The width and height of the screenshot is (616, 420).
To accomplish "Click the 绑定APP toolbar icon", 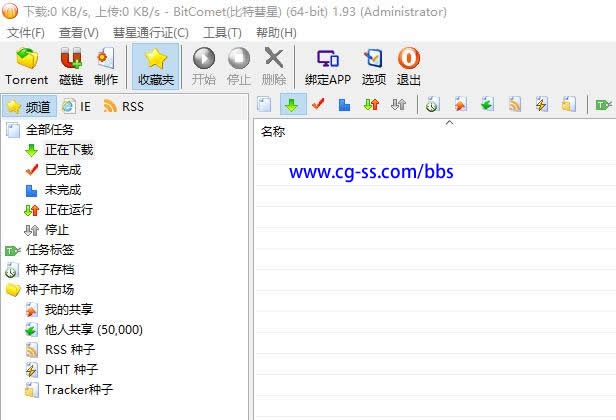I will click(x=327, y=66).
